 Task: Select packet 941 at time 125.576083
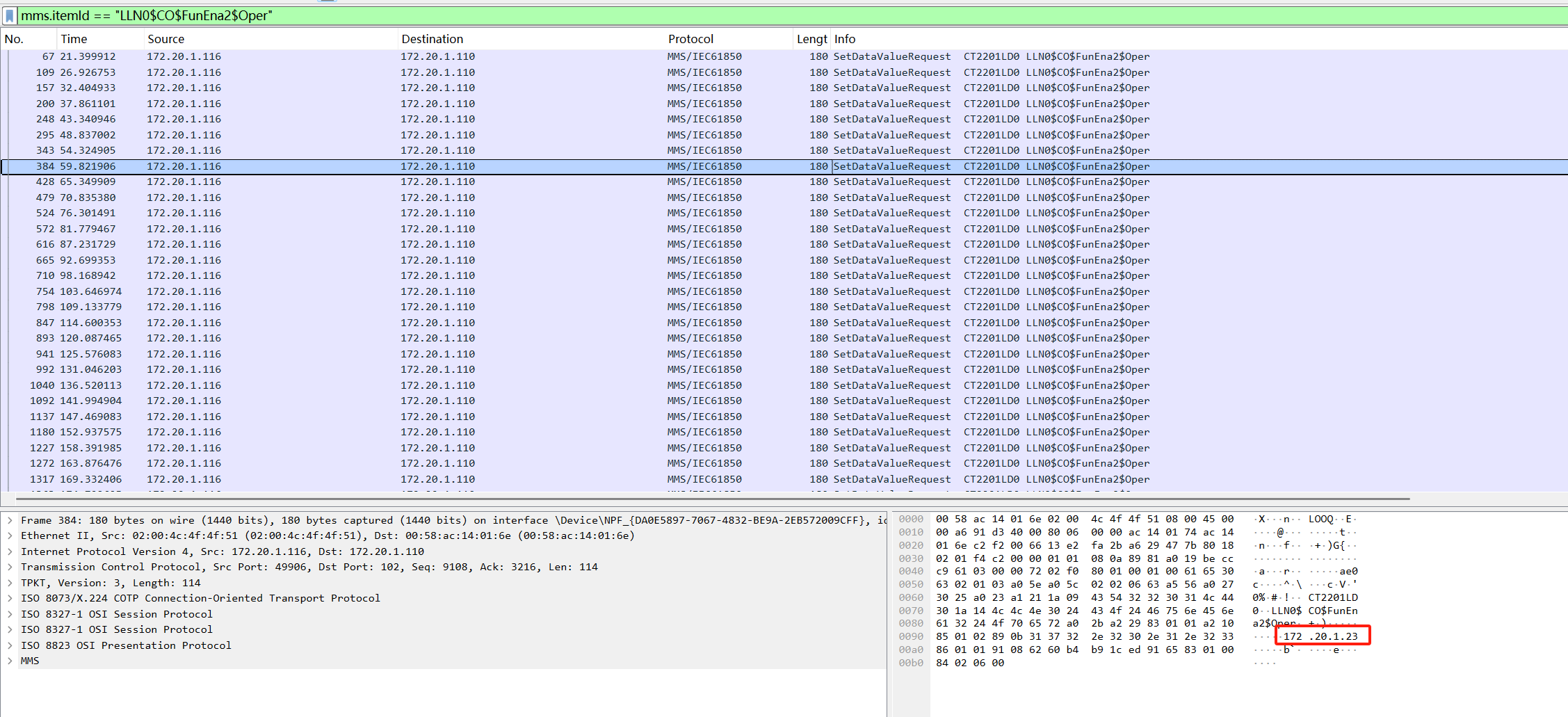[x=784, y=354]
